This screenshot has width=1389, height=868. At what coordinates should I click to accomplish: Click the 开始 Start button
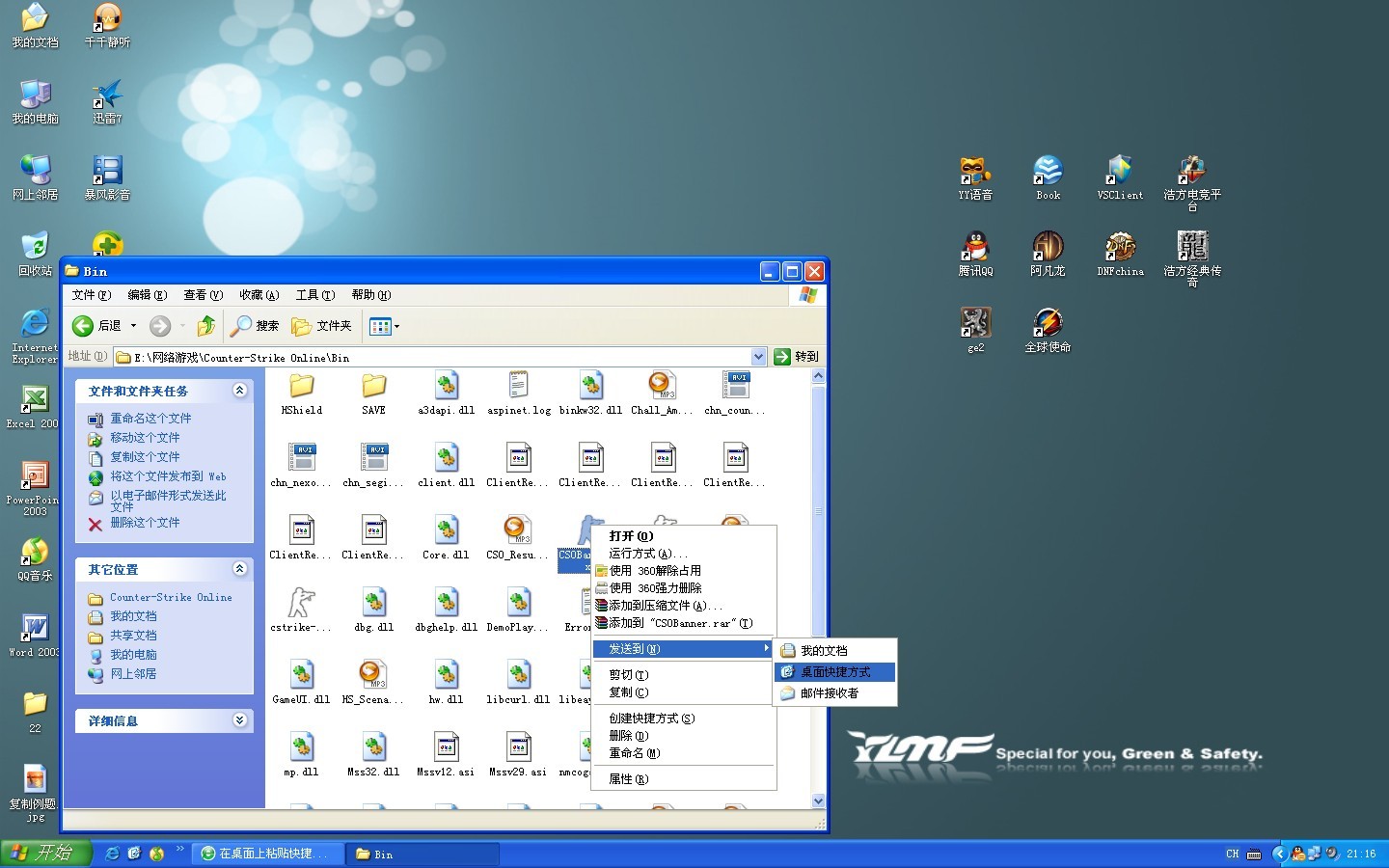coord(45,854)
